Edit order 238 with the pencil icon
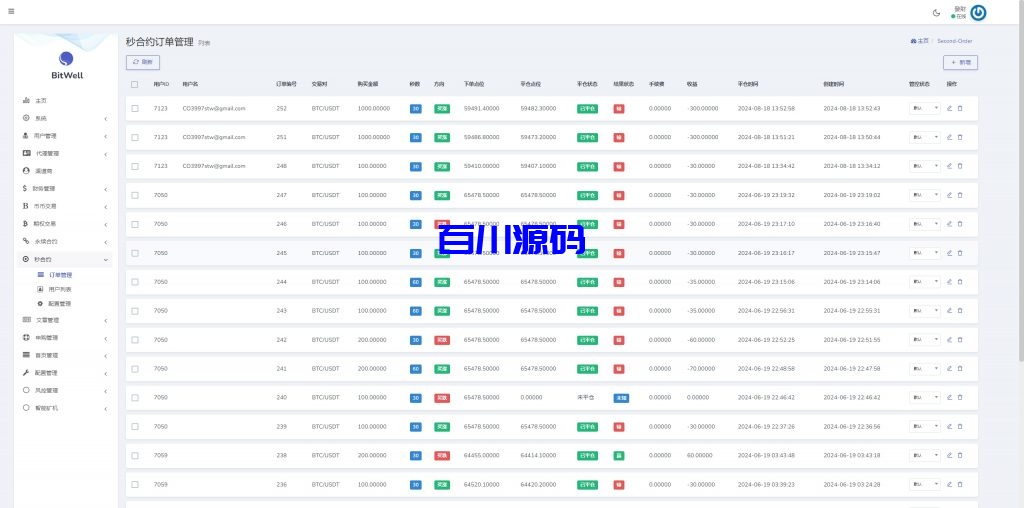 click(950, 455)
